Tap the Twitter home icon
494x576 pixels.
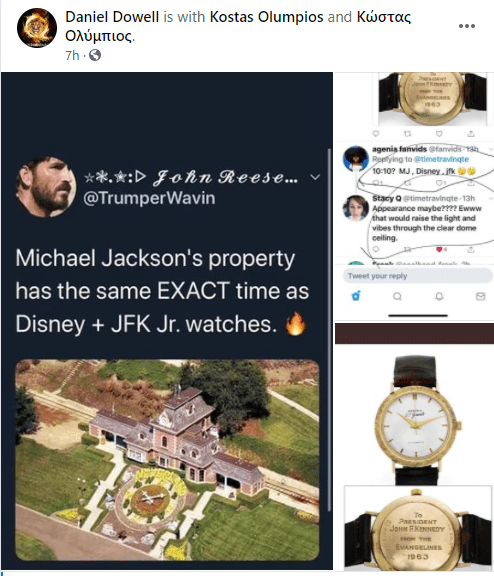coord(356,296)
